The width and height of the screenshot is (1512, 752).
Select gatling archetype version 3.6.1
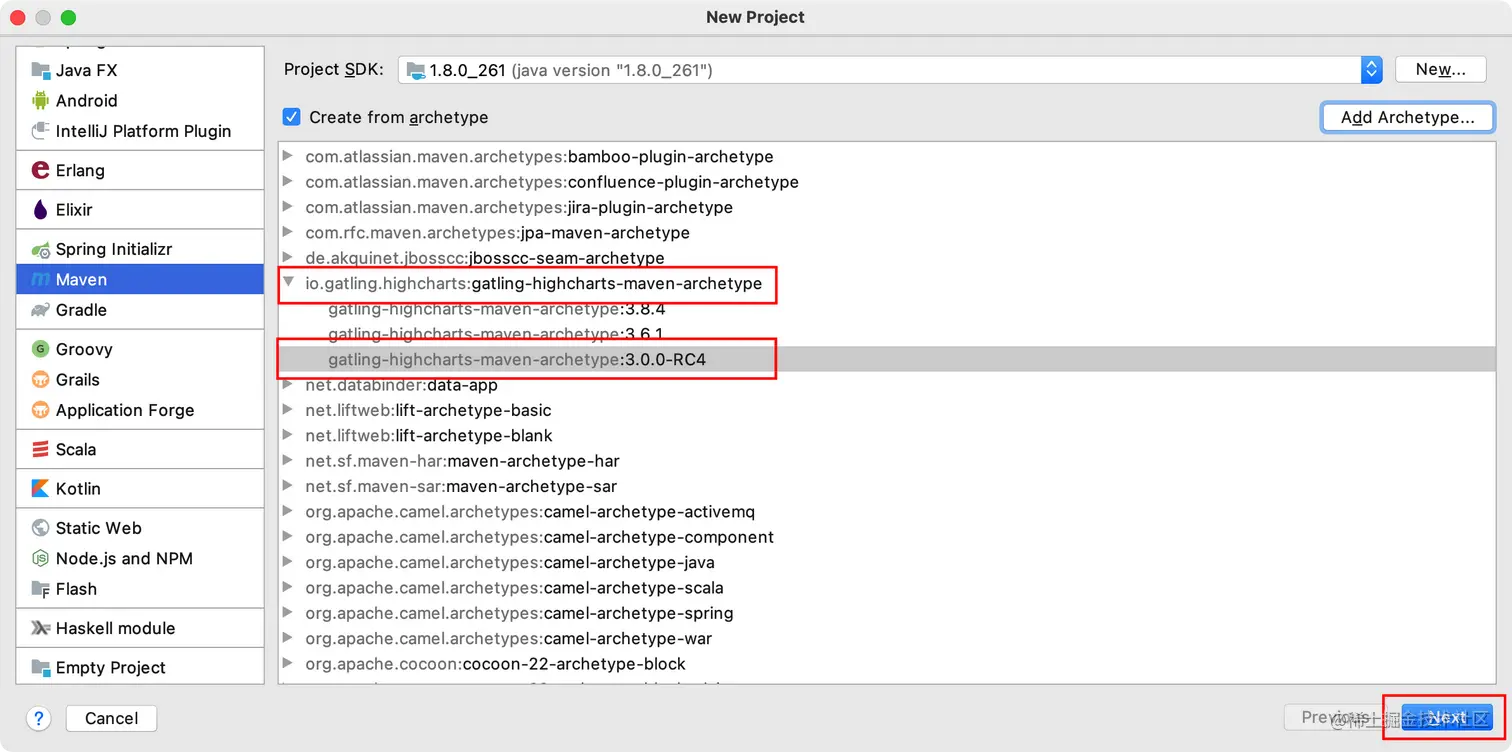coord(887,334)
